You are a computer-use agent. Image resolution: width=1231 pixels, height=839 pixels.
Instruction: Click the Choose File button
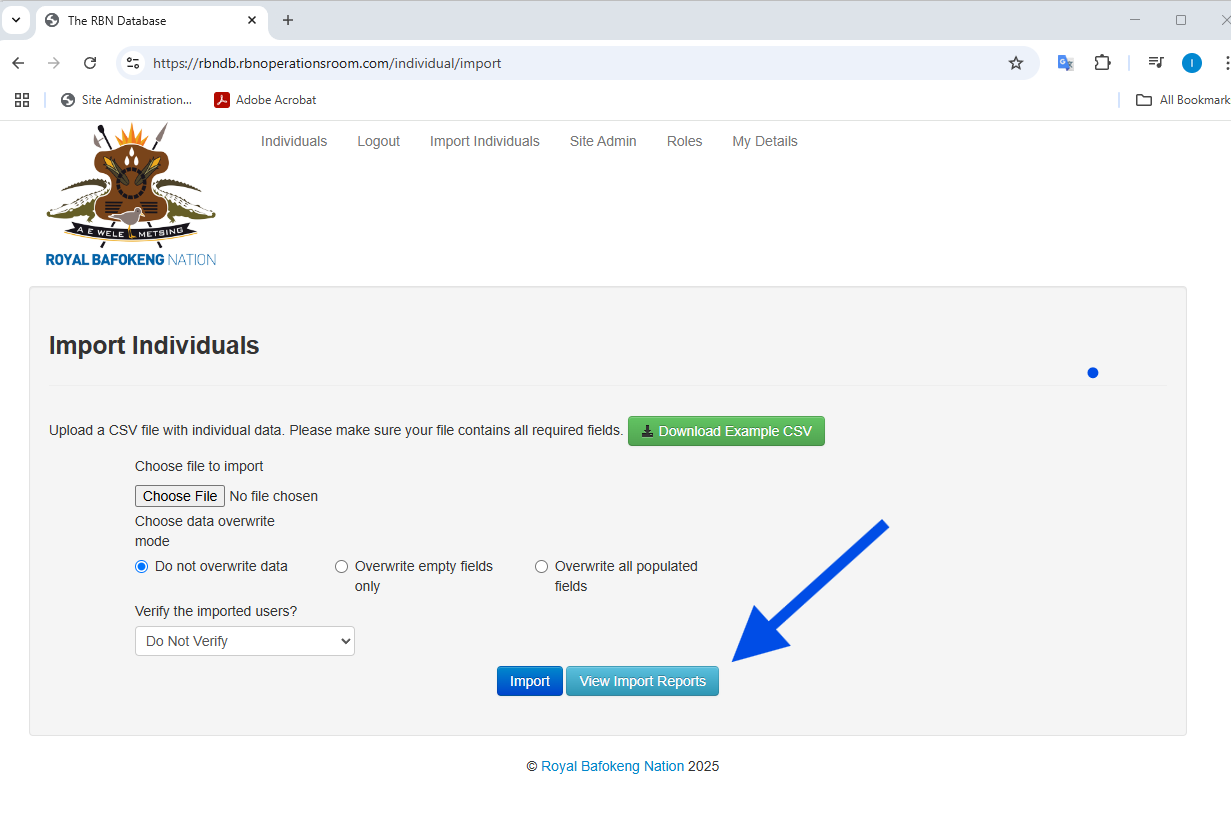(x=180, y=496)
